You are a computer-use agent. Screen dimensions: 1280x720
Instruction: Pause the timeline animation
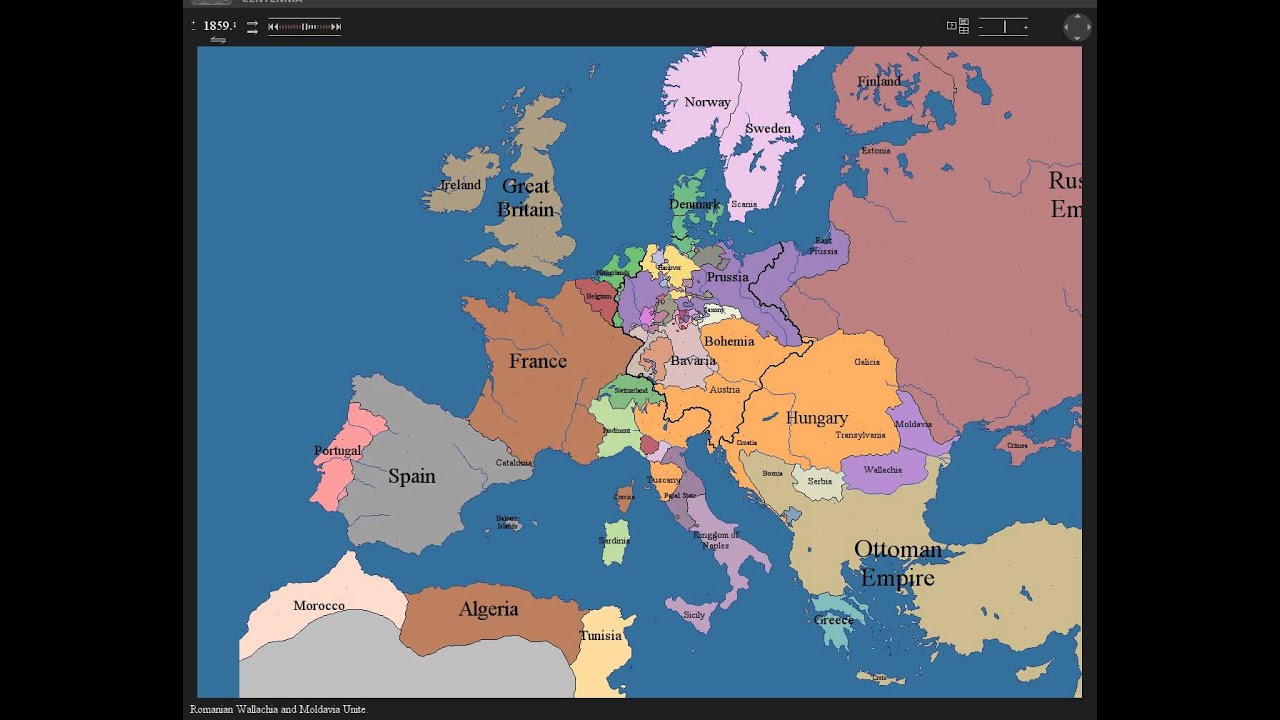tap(304, 27)
